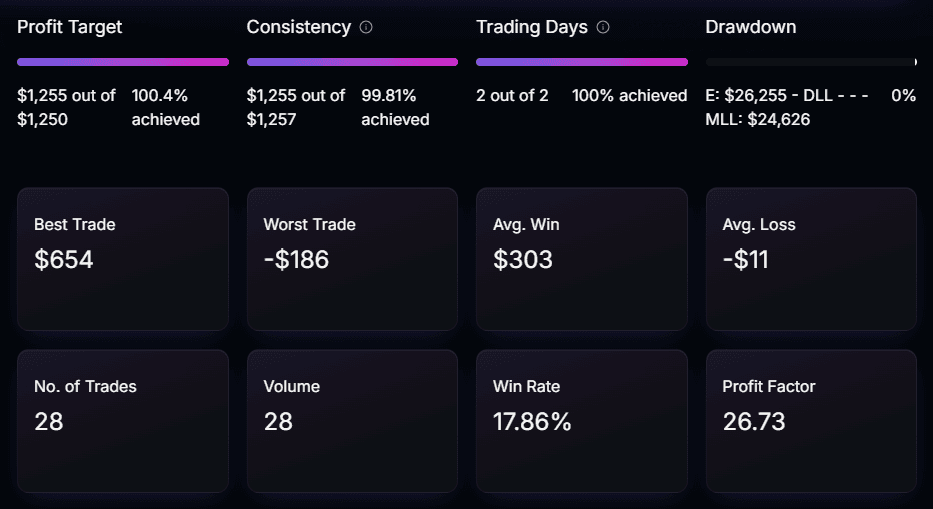Click the Profit Target heading
This screenshot has height=509, width=933.
[x=70, y=27]
